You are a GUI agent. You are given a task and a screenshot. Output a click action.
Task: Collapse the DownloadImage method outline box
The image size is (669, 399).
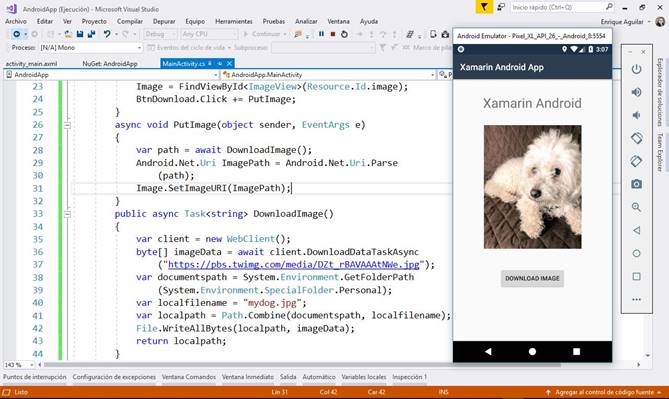pos(67,214)
